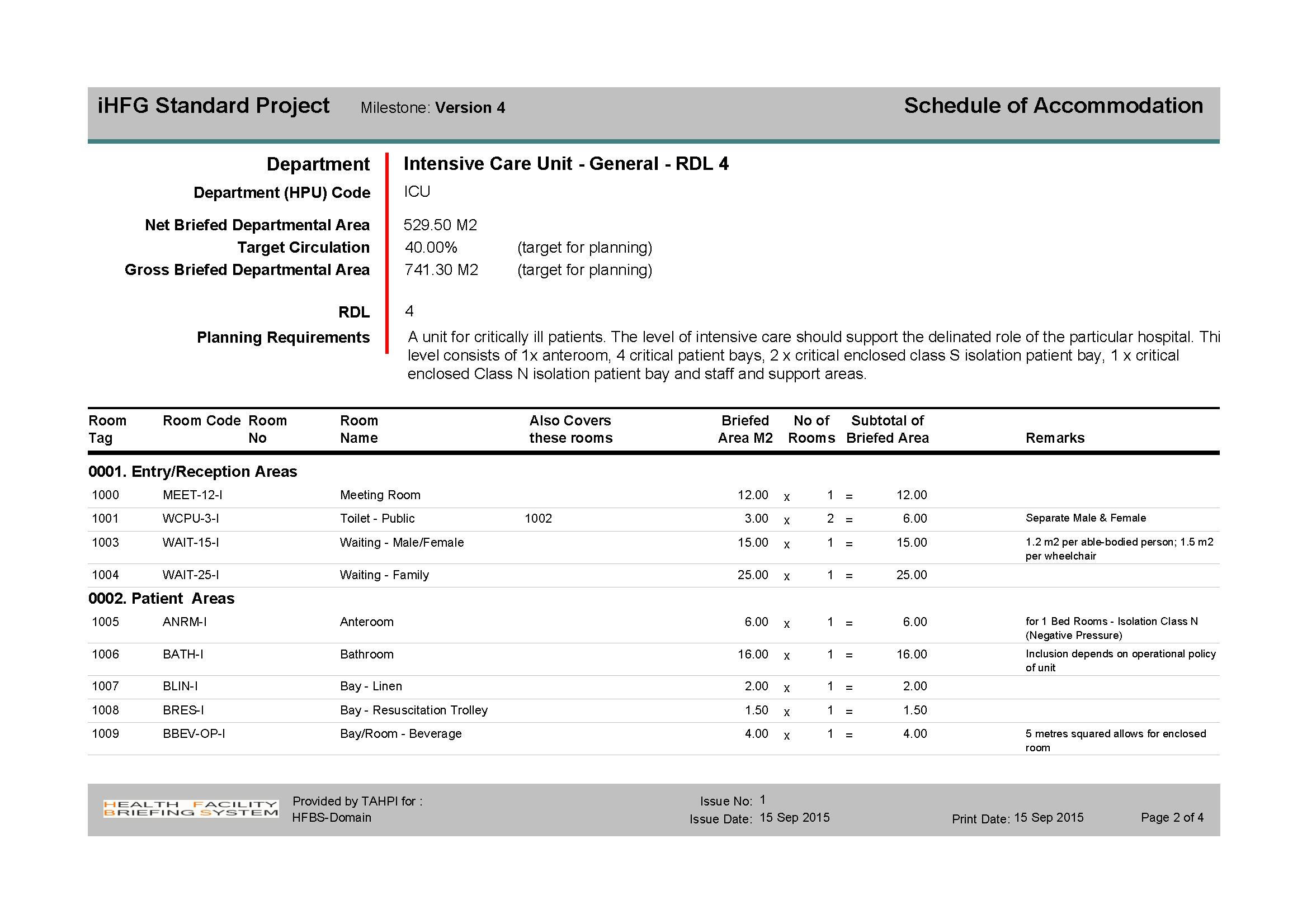Click the 'Print Date:' label
Screen dimensions: 1307x924
[980, 819]
